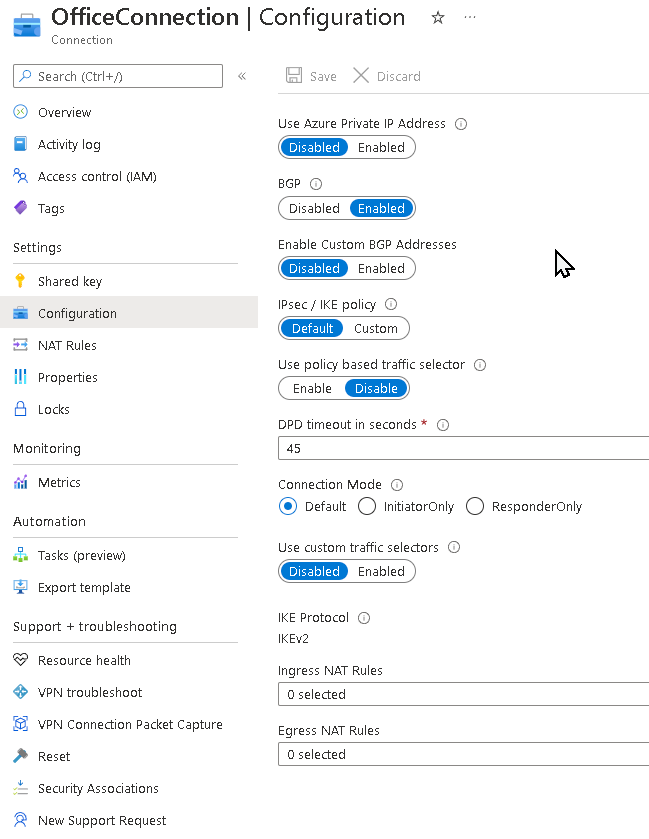
Task: Set Custom BGP Addresses to Disabled
Action: coord(314,268)
